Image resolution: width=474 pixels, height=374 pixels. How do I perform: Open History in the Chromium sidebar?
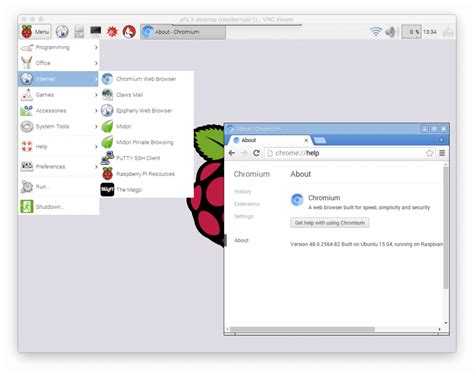[242, 192]
